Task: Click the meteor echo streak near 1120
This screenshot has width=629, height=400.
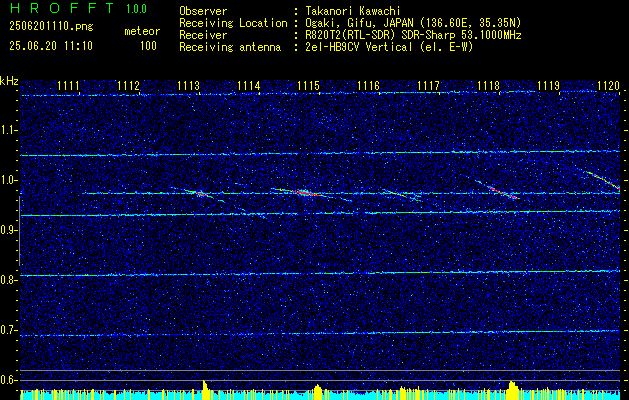Action: pos(603,181)
